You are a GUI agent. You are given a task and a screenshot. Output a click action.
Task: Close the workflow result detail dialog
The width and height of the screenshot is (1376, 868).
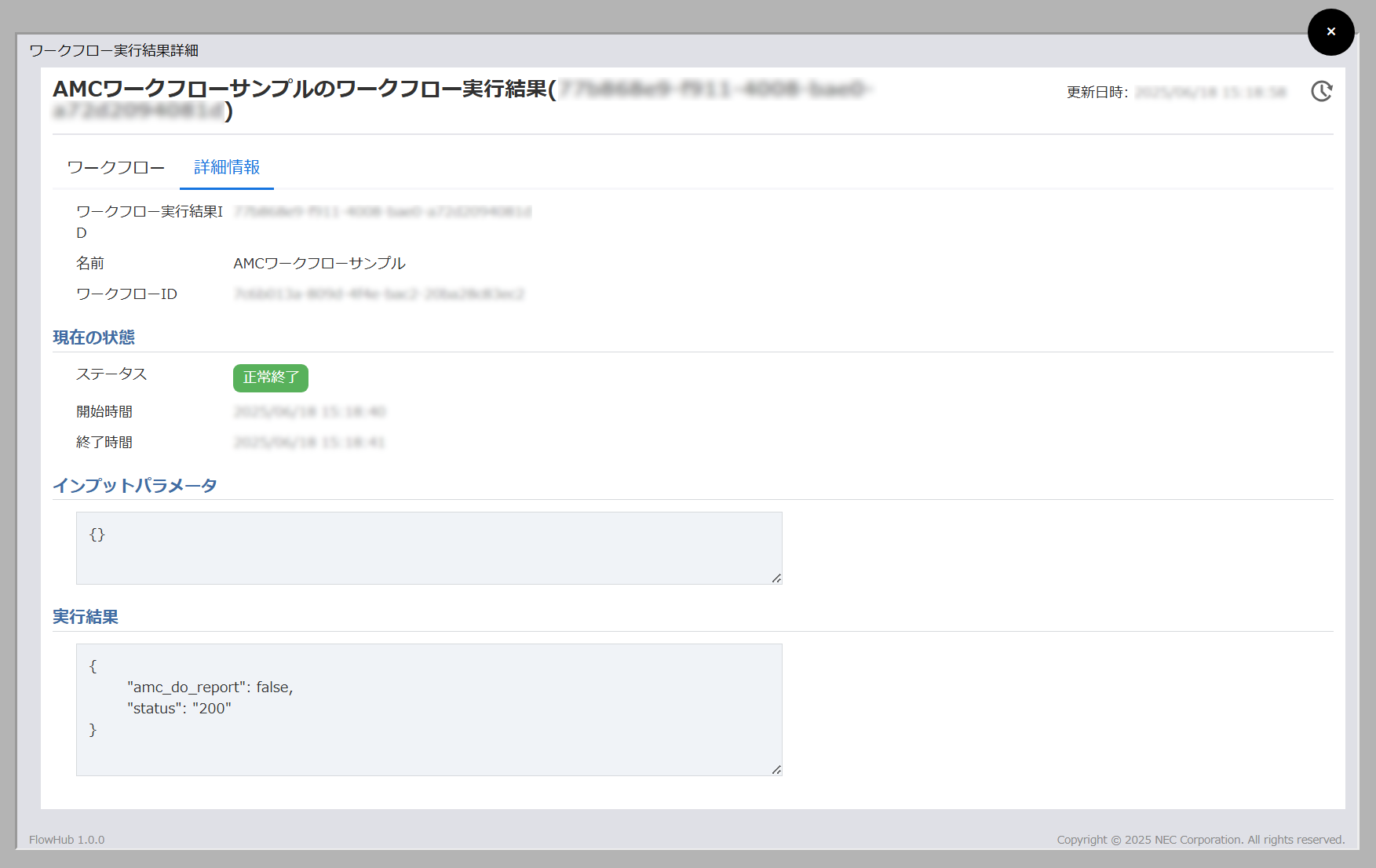coord(1330,32)
